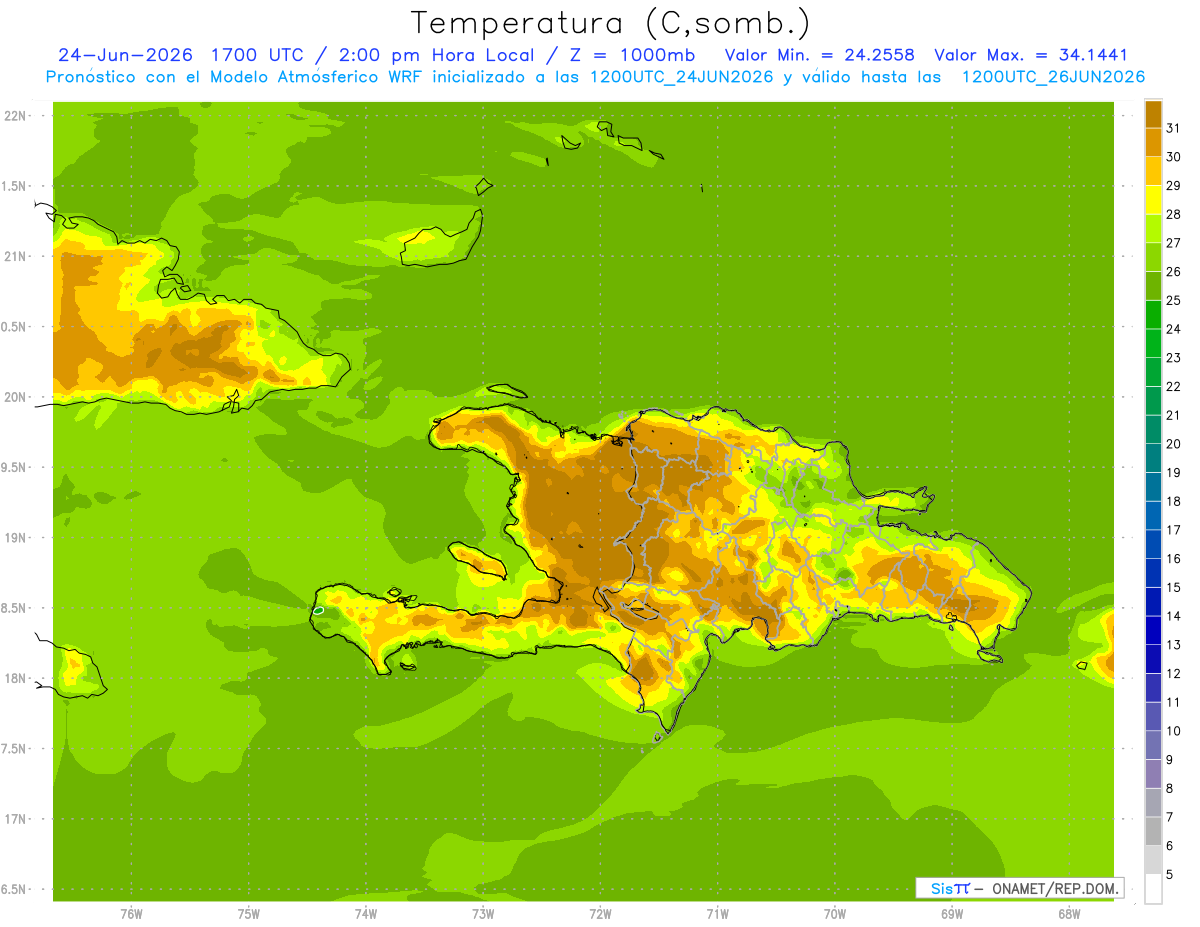Click the colorbar value '28'

click(1174, 214)
